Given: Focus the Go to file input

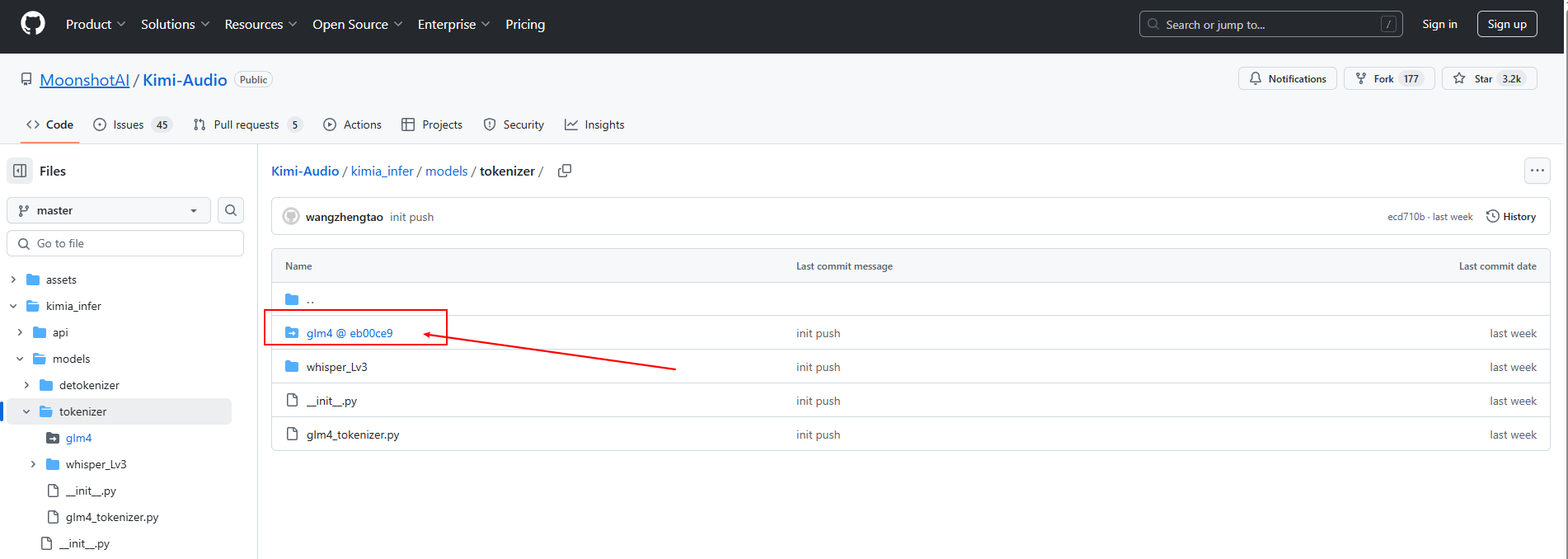Looking at the screenshot, I should [125, 243].
